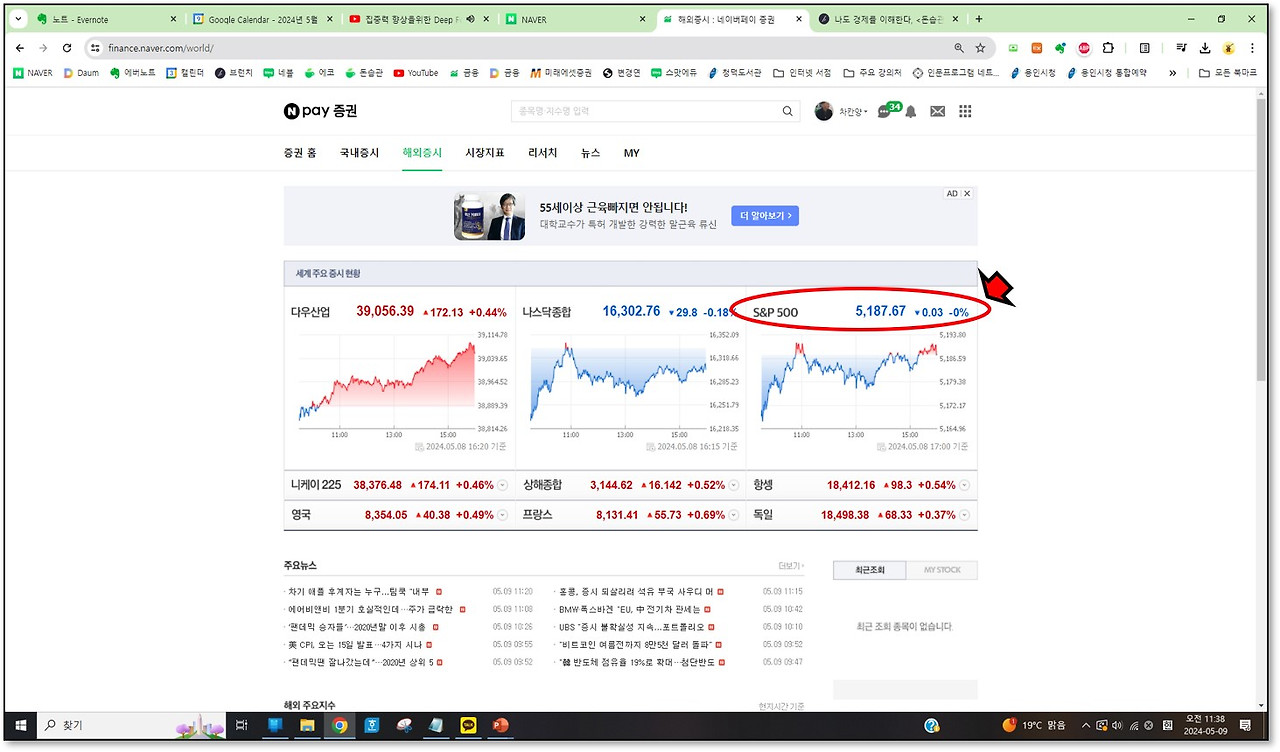The width and height of the screenshot is (1280, 752).
Task: Open the 뉴스 menu
Action: click(x=591, y=153)
